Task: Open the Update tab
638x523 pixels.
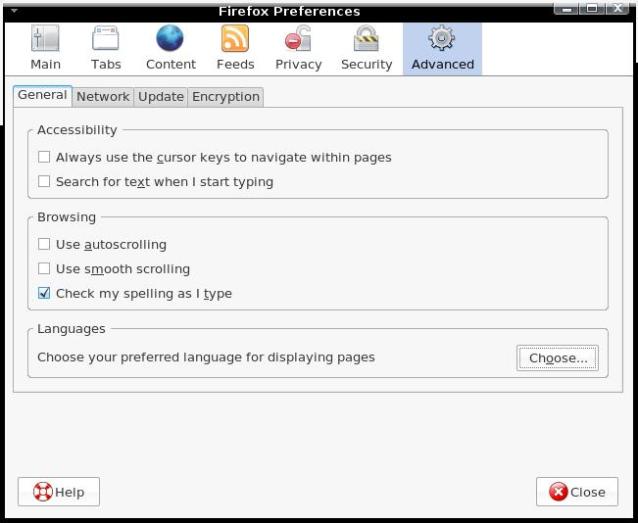Action: pos(160,97)
